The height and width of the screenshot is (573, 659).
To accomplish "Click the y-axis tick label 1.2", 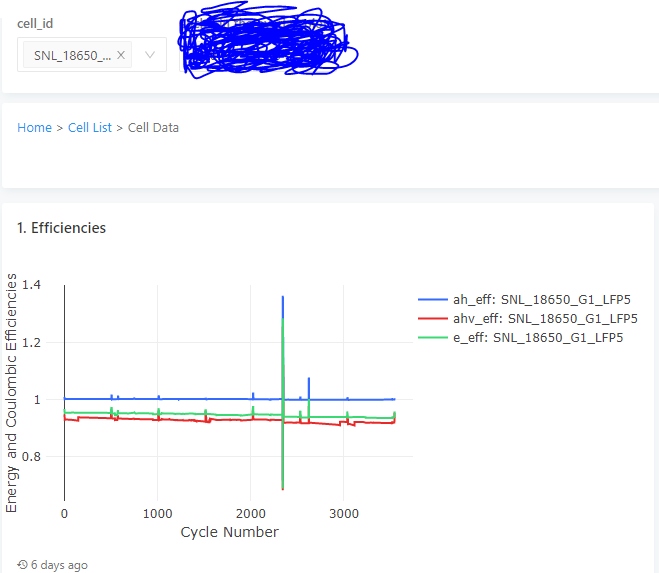I will pos(32,343).
